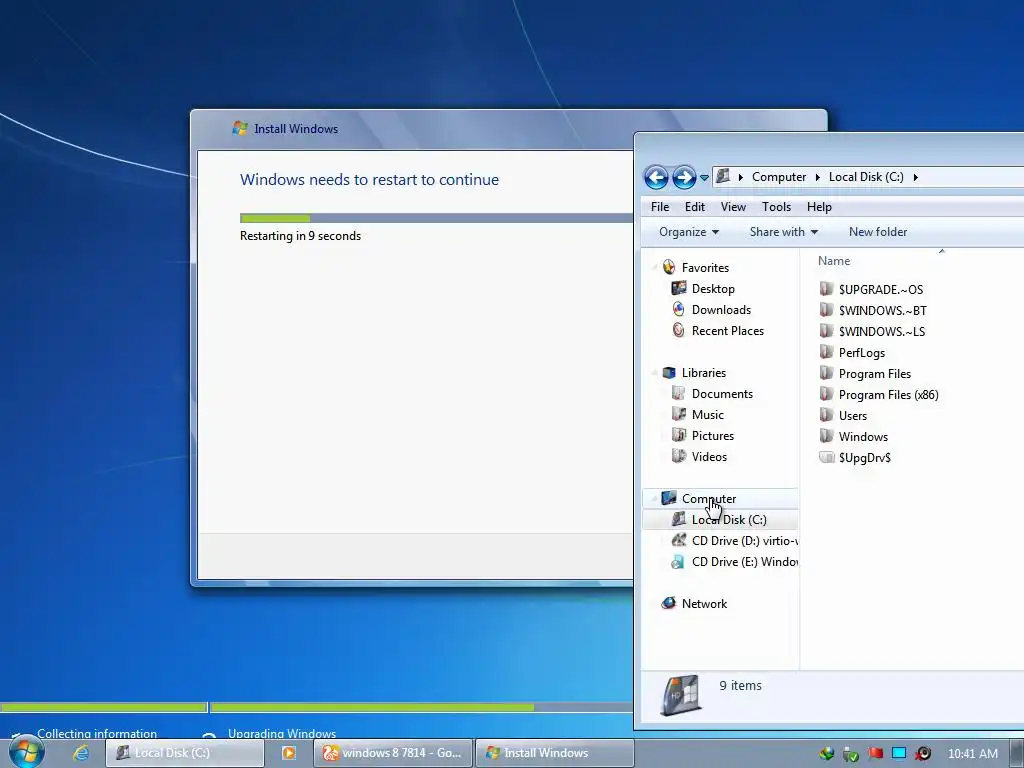Open the Help menu

click(x=819, y=207)
